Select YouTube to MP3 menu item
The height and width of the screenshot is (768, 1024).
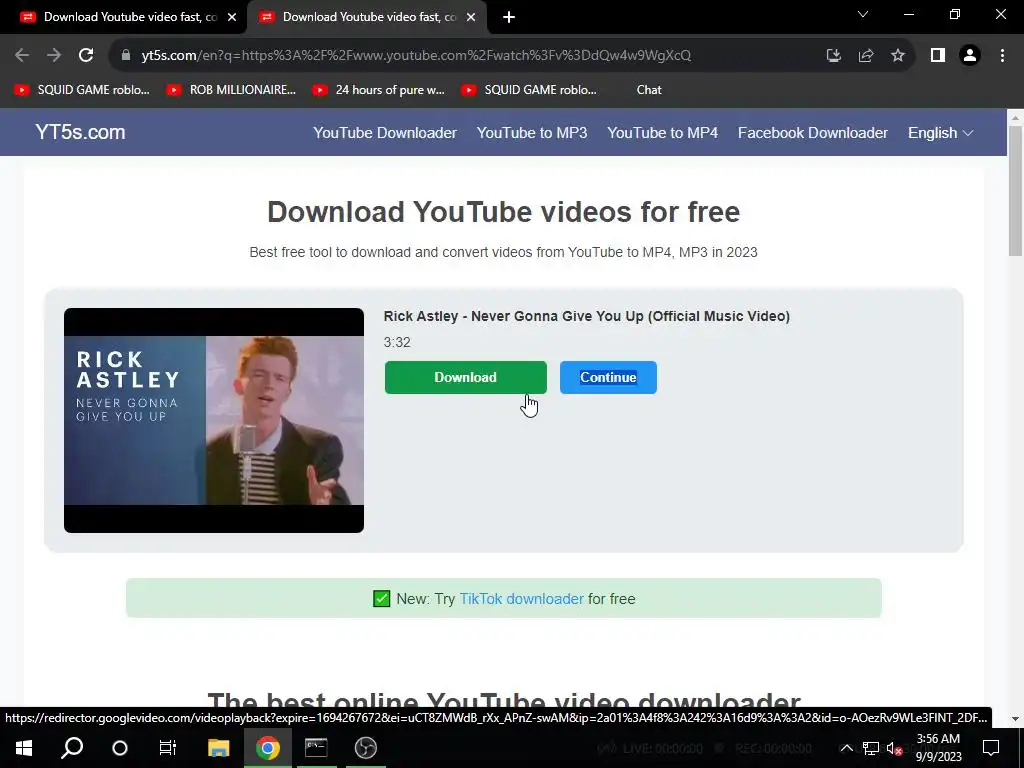[532, 133]
